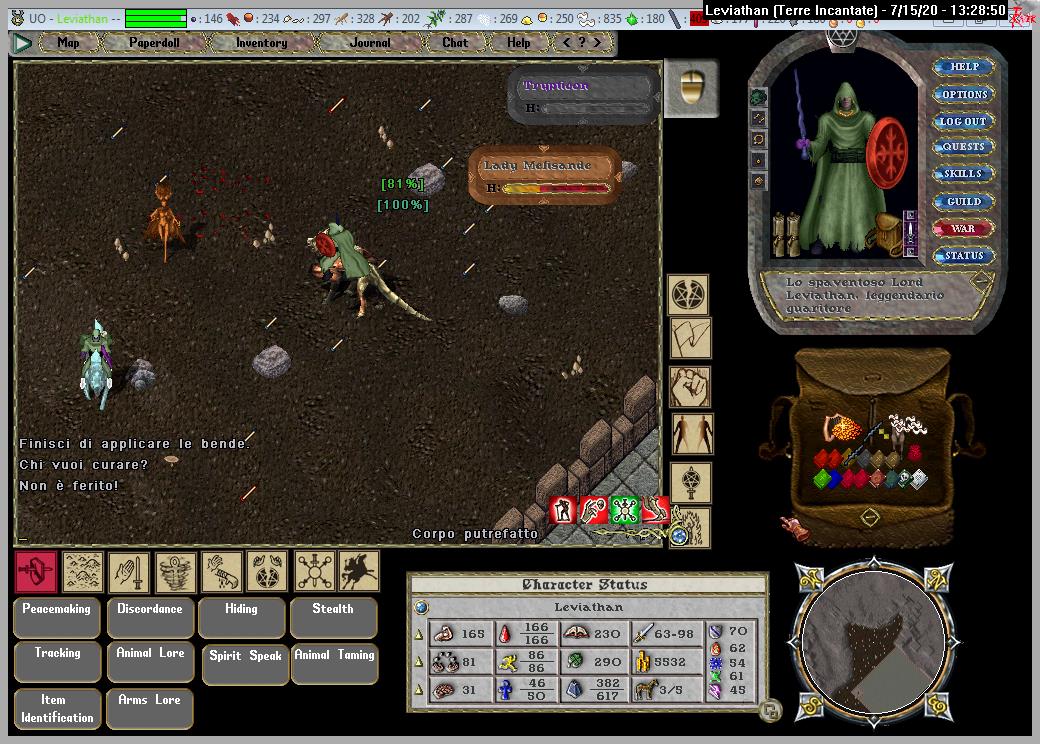This screenshot has width=1040, height=744.
Task: Click the red standing figure buff icon
Action: 562,510
